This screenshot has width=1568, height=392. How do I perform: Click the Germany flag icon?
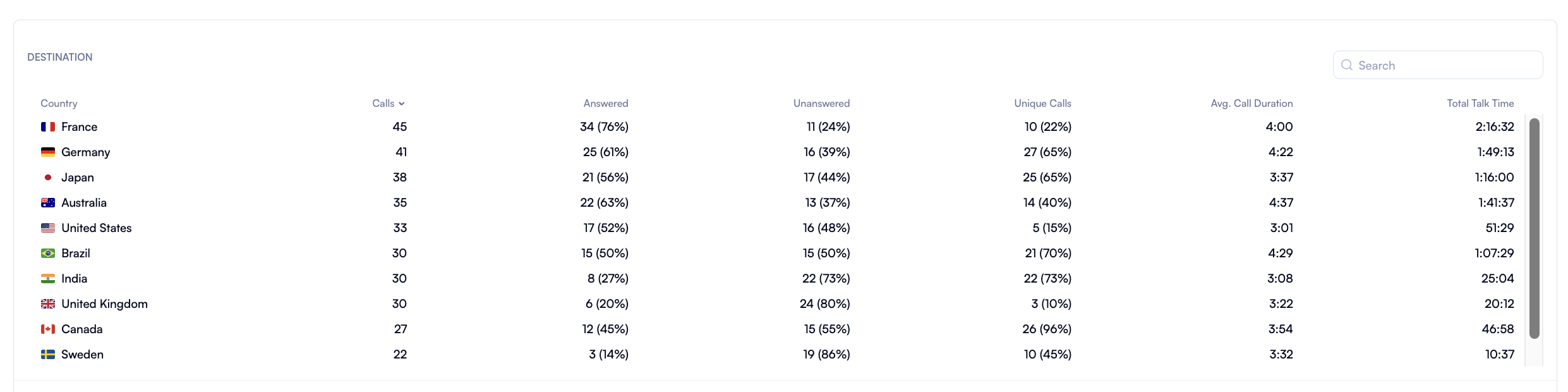(x=48, y=152)
